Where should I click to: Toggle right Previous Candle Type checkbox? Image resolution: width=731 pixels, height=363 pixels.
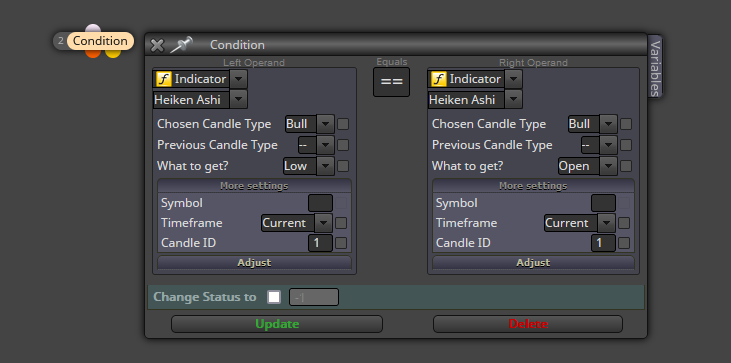[626, 145]
